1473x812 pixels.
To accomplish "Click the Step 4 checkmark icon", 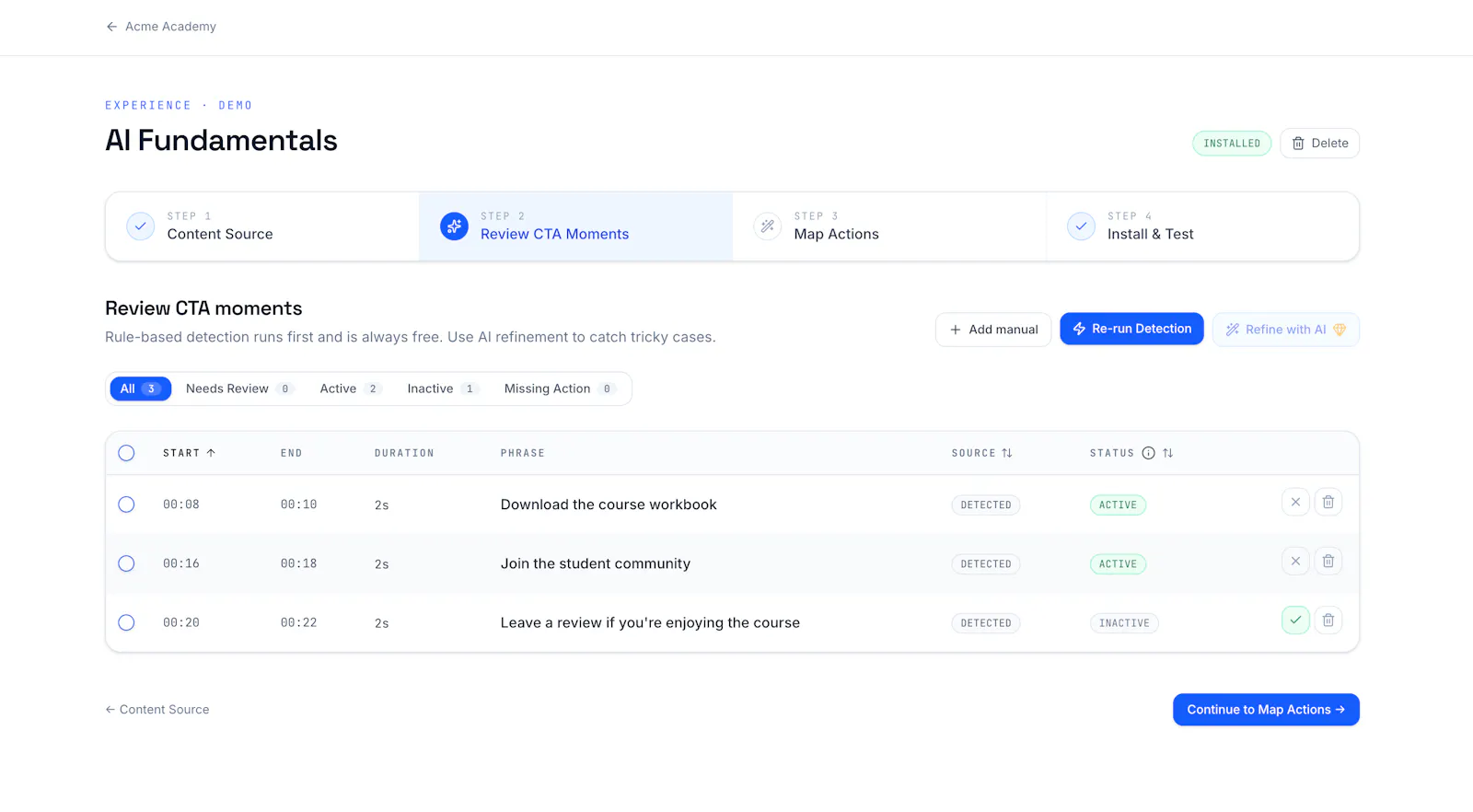I will point(1081,226).
